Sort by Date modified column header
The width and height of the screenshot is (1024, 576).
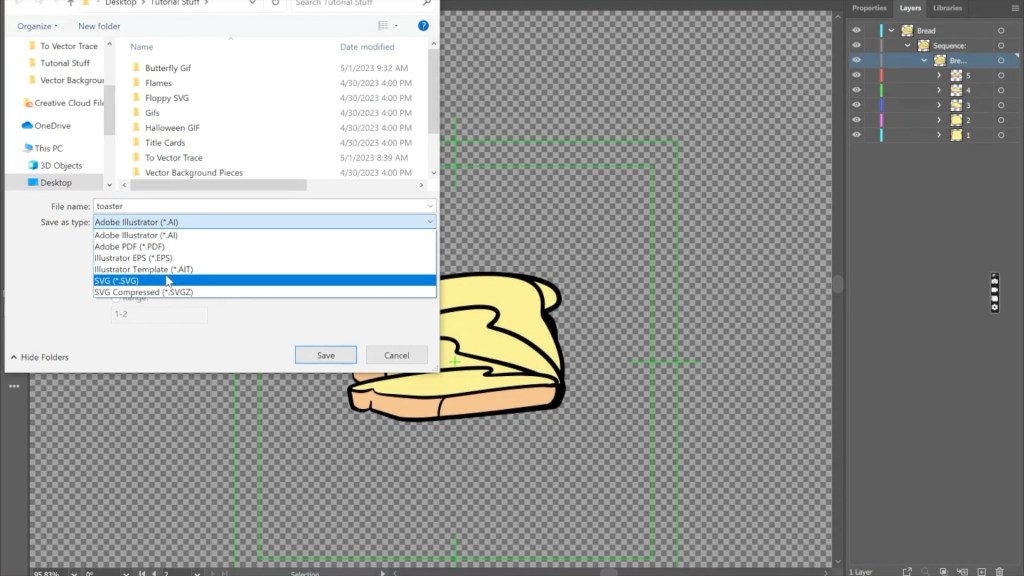[367, 47]
